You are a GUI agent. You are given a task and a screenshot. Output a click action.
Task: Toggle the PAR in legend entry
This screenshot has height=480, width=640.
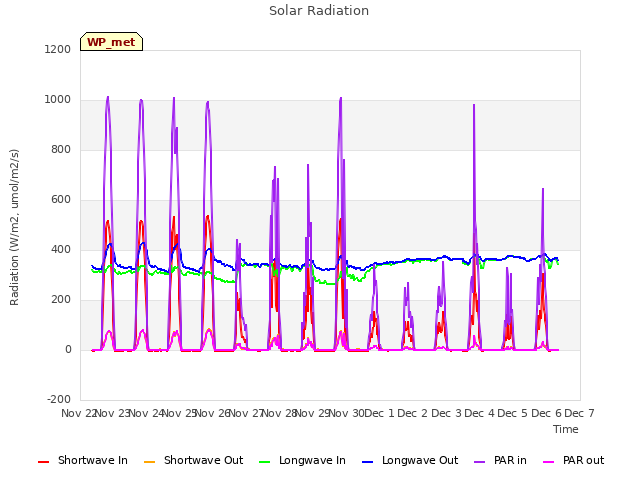coord(500,460)
